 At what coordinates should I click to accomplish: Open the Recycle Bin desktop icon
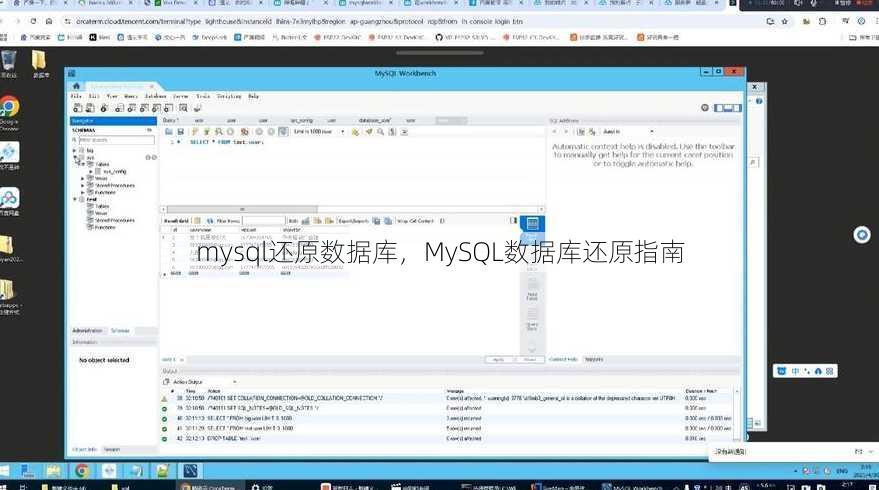tap(8, 63)
